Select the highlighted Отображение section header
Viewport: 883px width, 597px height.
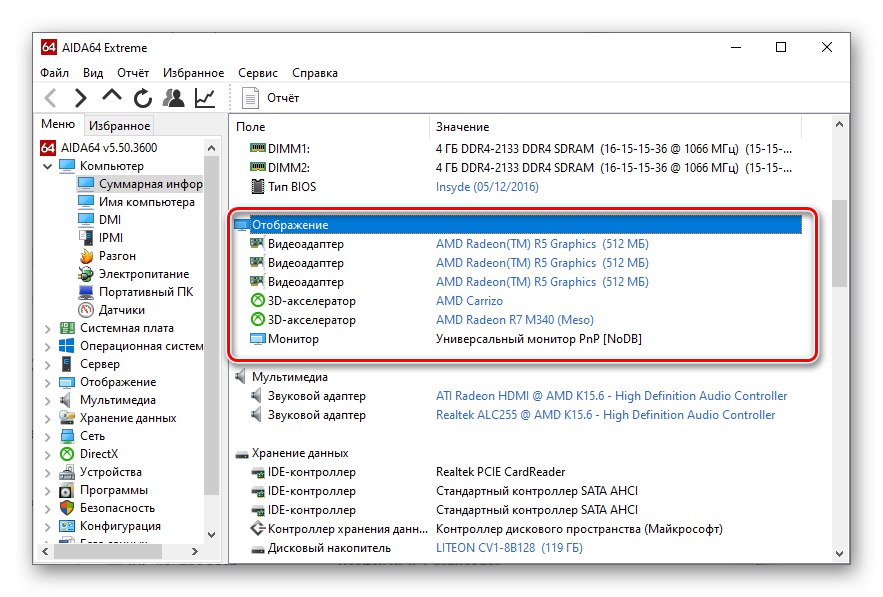[518, 225]
